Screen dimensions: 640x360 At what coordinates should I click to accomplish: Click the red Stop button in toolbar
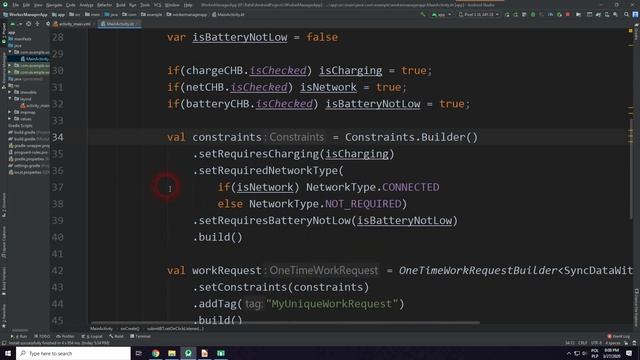tap(568, 14)
